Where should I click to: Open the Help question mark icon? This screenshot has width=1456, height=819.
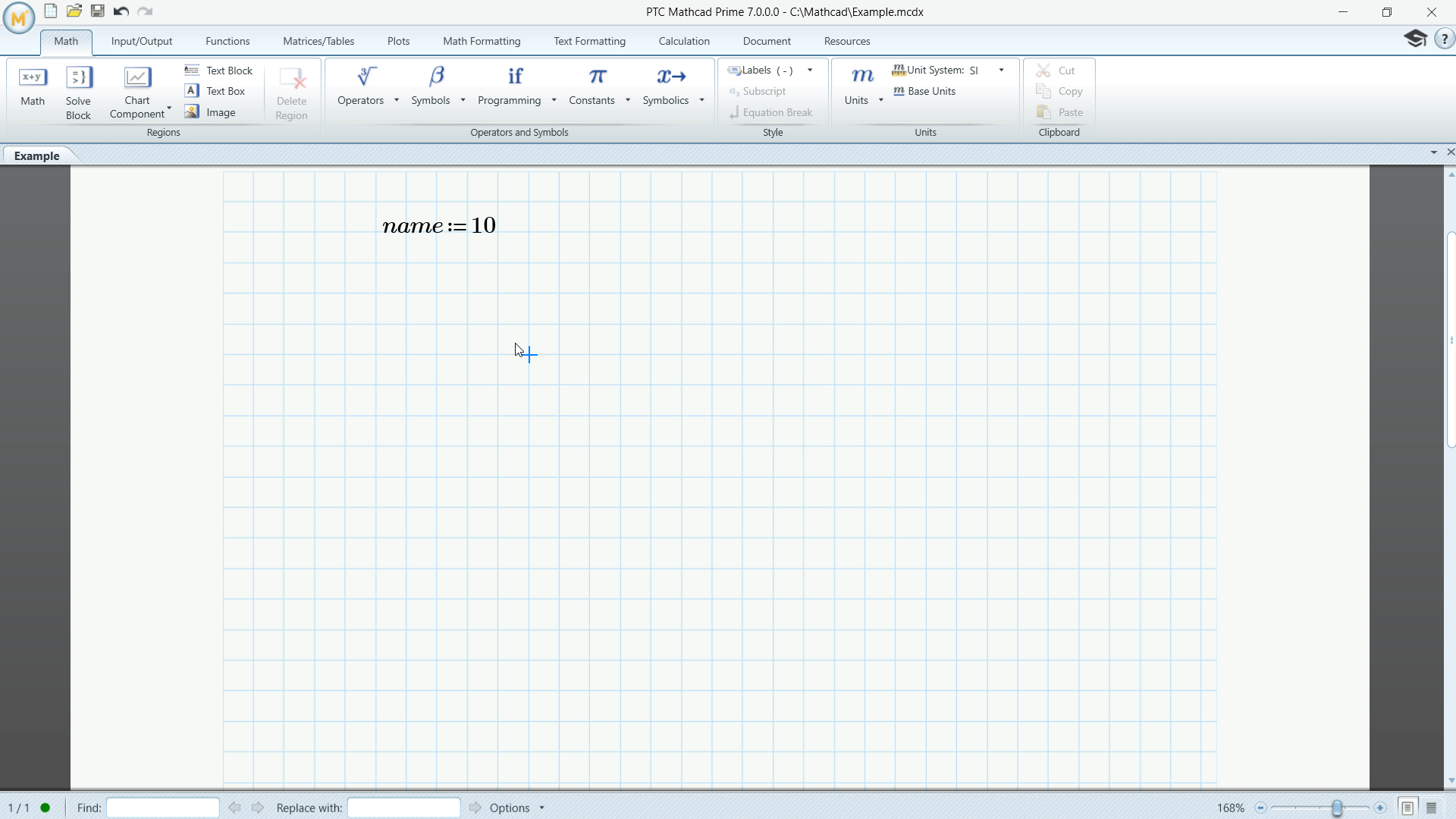click(x=1444, y=39)
